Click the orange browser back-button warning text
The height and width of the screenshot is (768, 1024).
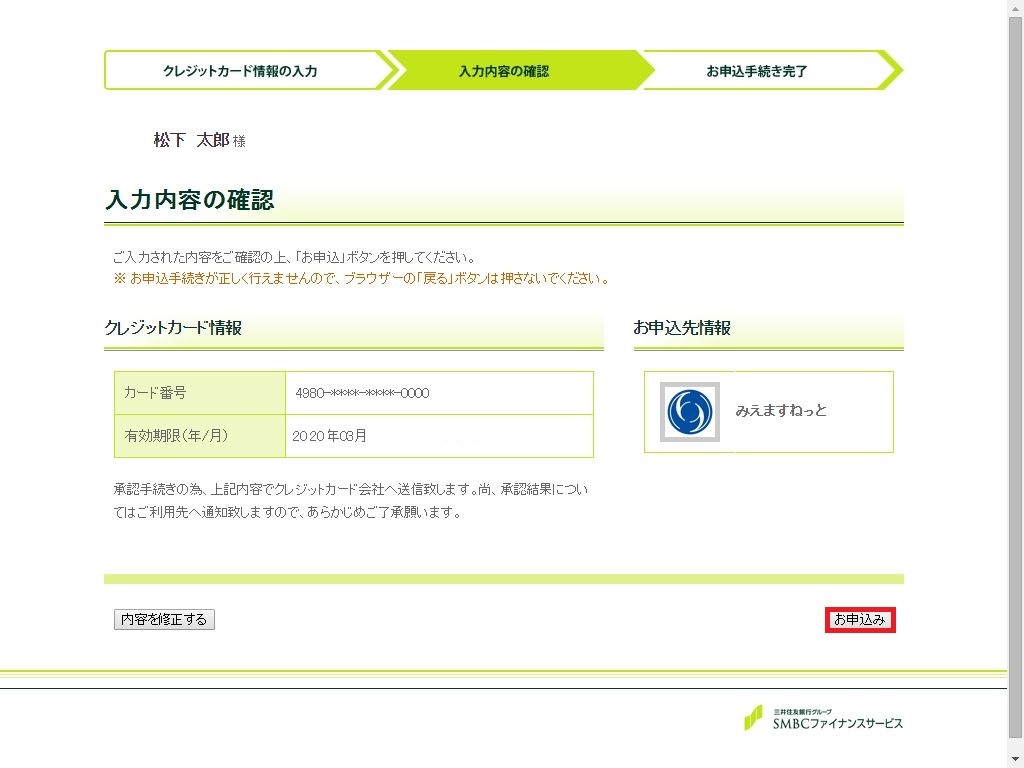362,278
